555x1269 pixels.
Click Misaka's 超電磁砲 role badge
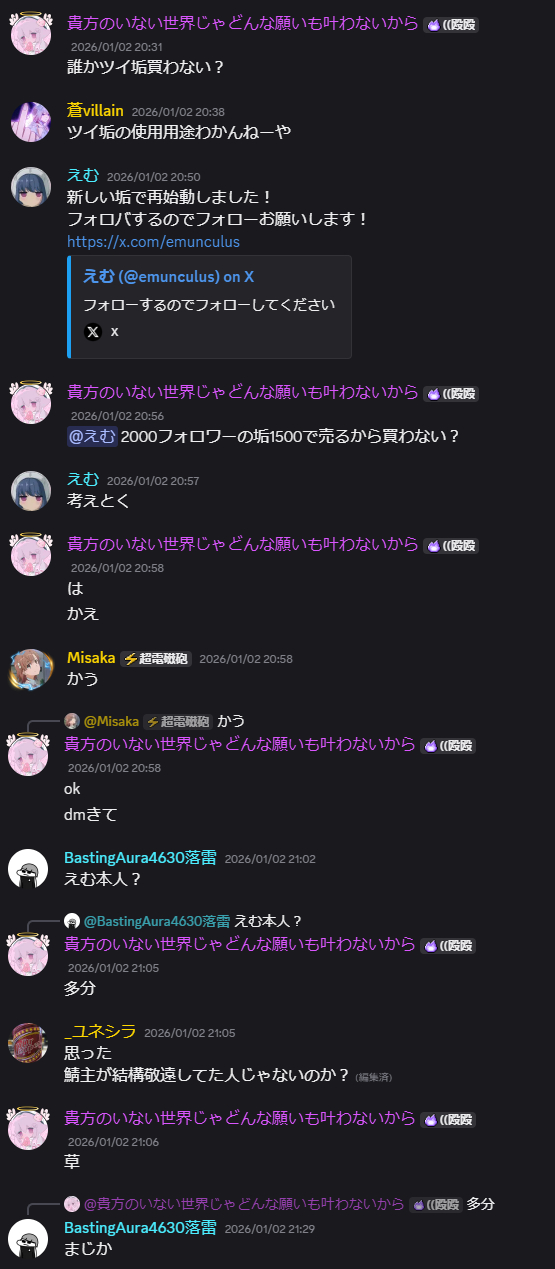(155, 659)
